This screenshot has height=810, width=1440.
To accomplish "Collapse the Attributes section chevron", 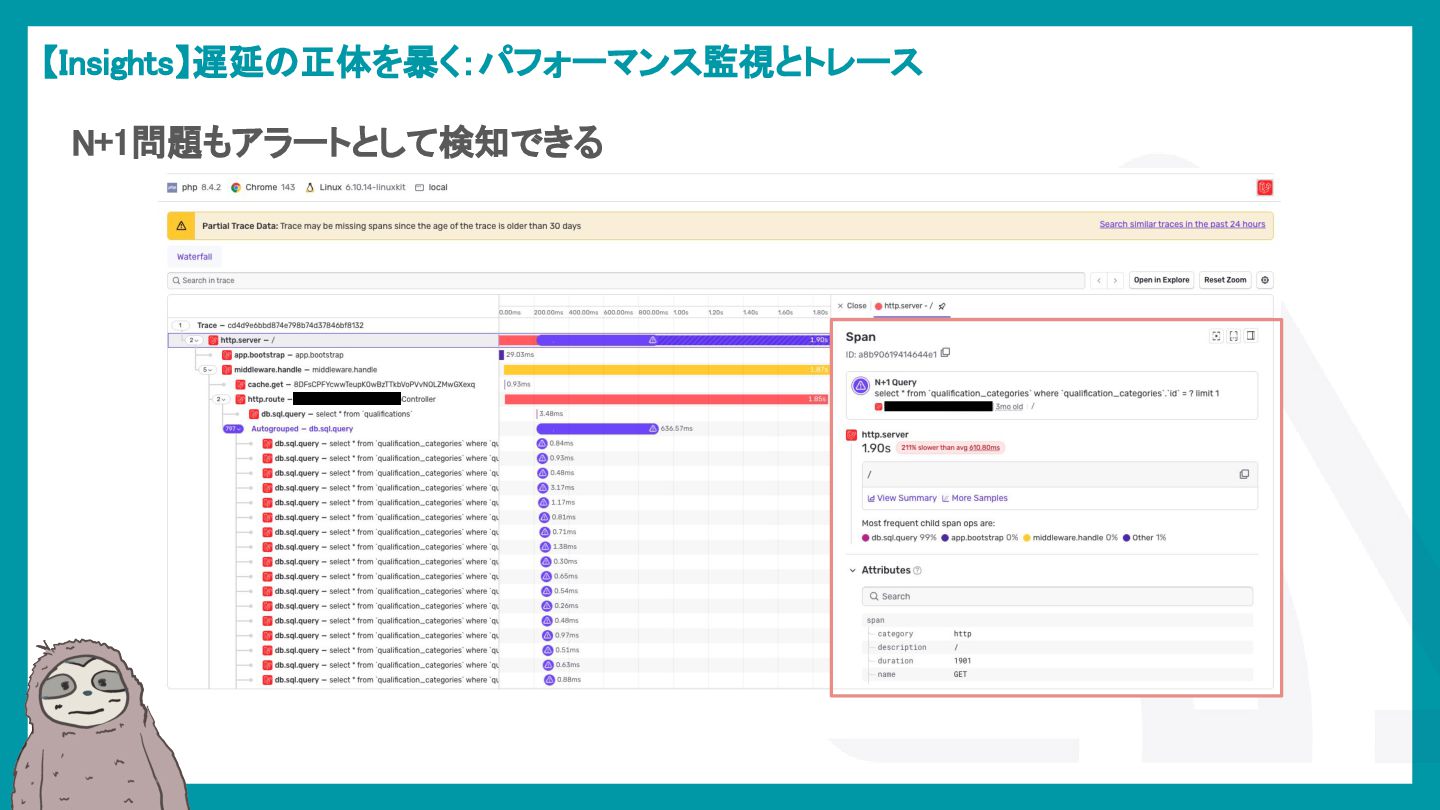I will pos(853,570).
